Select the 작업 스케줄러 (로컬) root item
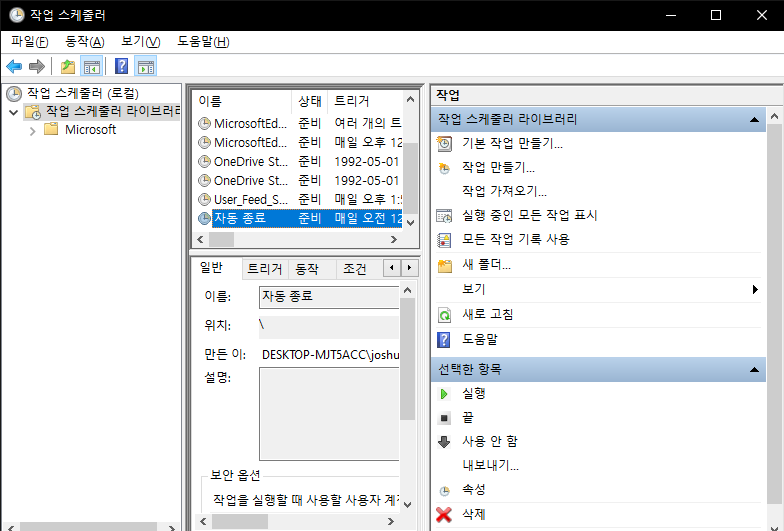 [72, 93]
